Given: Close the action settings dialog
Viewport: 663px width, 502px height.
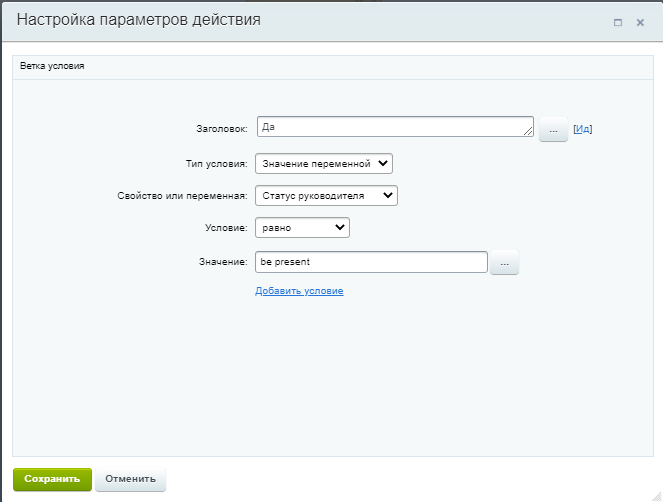Looking at the screenshot, I should [640, 22].
